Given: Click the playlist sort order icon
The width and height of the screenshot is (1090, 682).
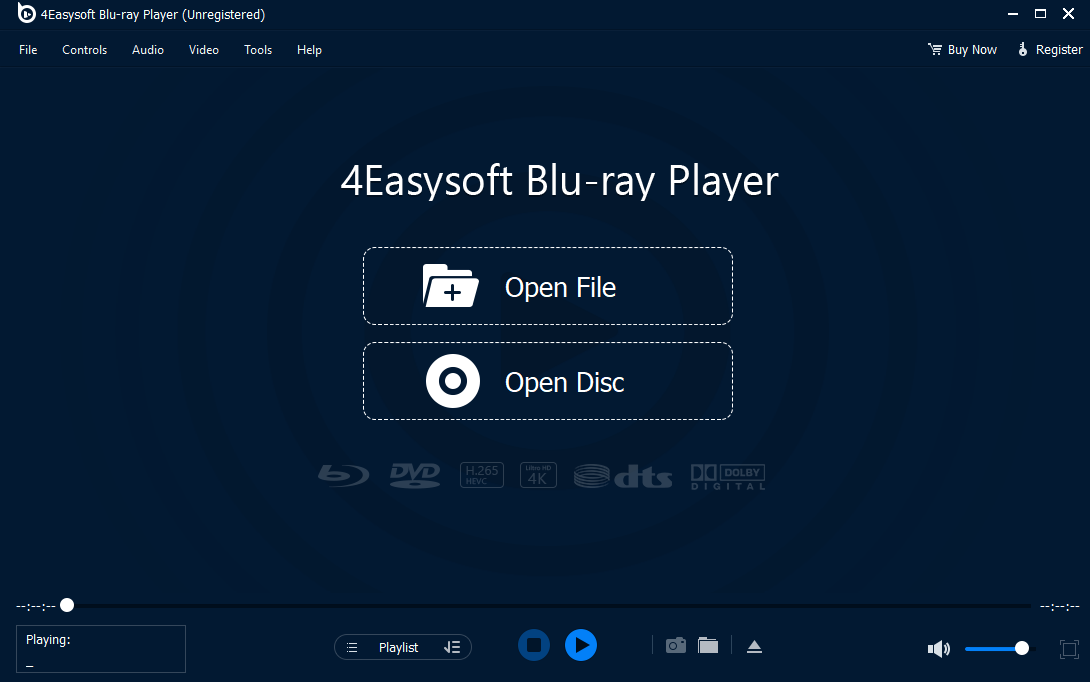Looking at the screenshot, I should pyautogui.click(x=452, y=647).
